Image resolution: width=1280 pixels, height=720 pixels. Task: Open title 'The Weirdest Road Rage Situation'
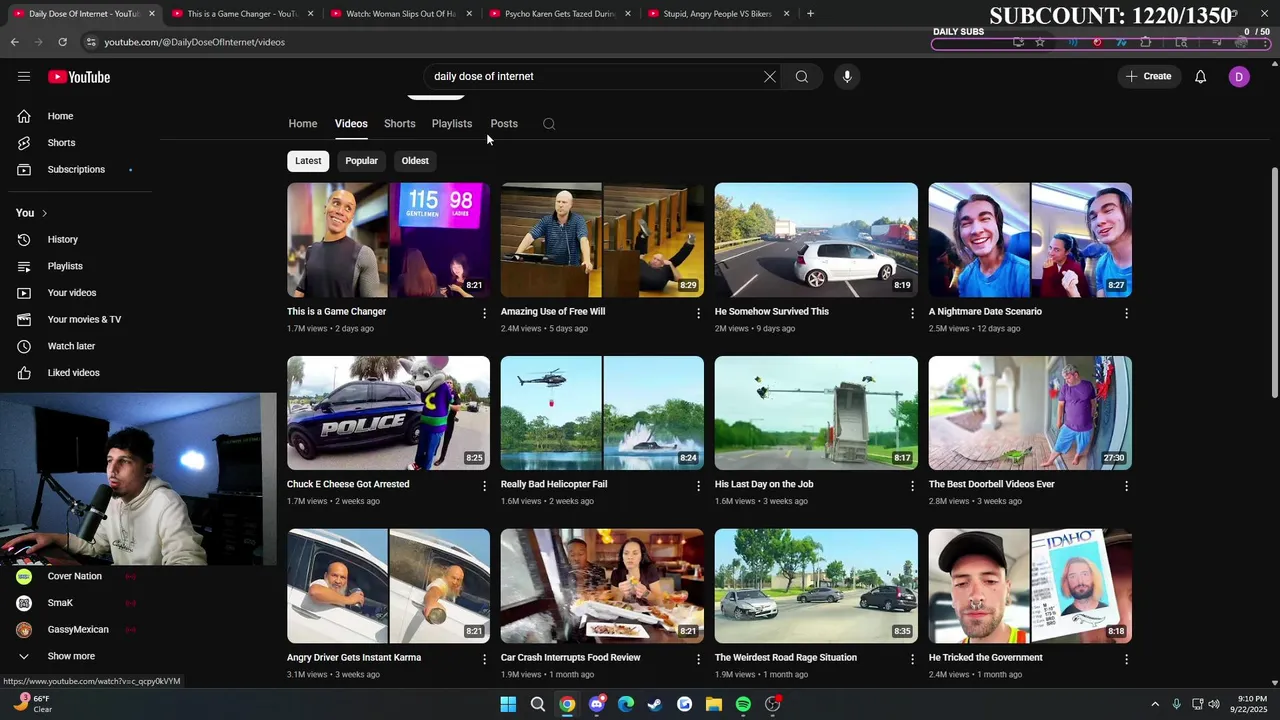[x=786, y=658]
